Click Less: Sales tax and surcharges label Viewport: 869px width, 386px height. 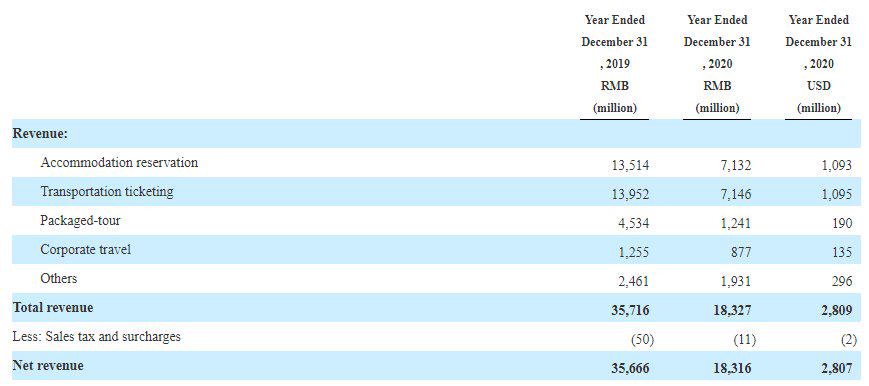96,336
